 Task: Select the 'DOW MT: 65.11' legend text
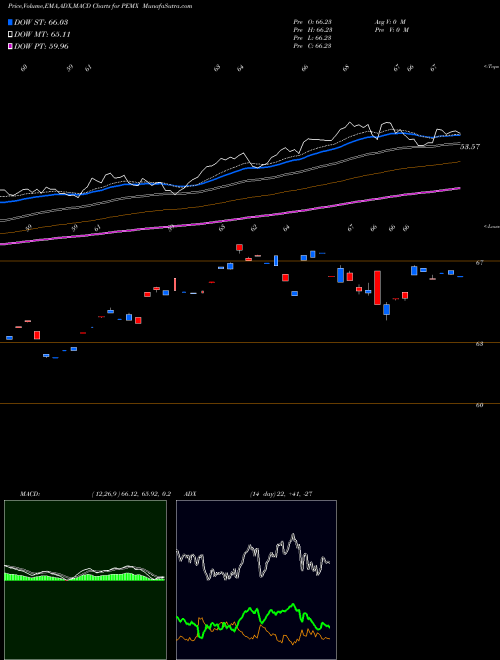[x=42, y=35]
